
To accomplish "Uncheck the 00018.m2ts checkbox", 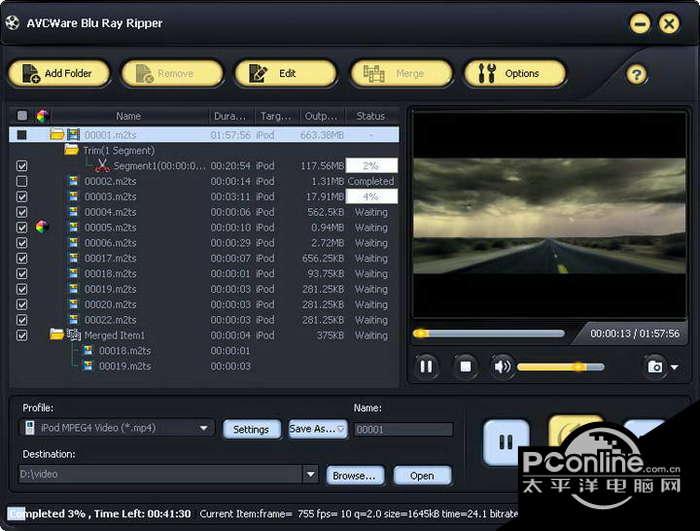I will [x=21, y=273].
